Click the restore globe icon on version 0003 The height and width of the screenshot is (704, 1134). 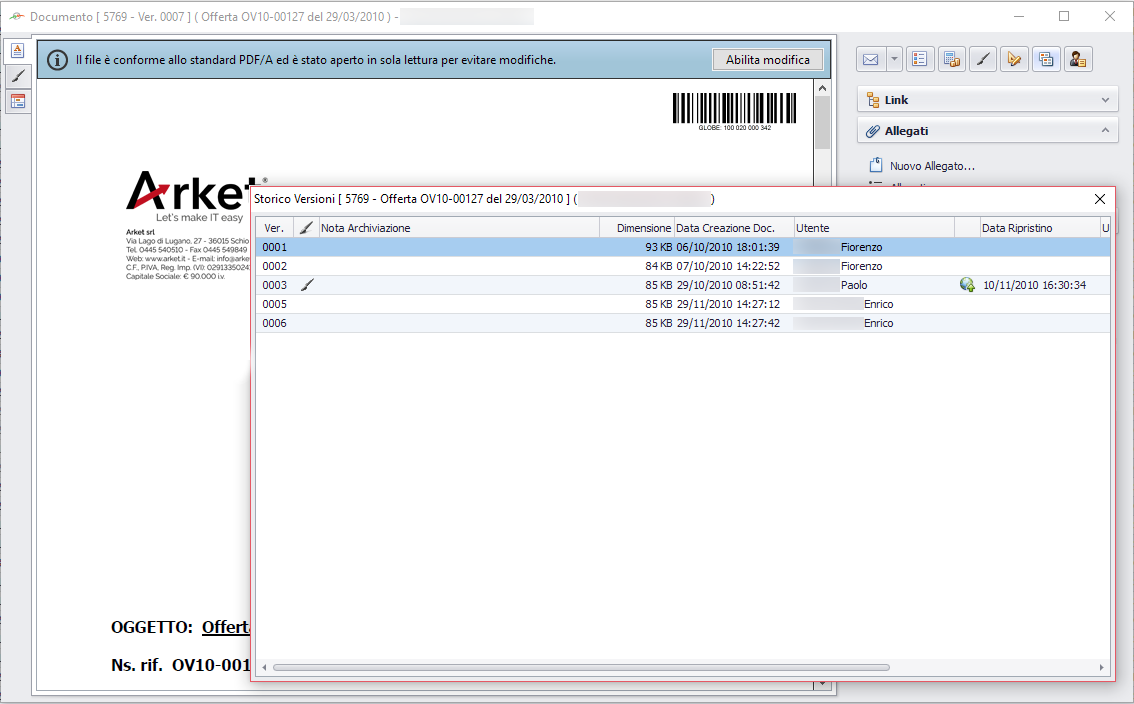coord(967,285)
